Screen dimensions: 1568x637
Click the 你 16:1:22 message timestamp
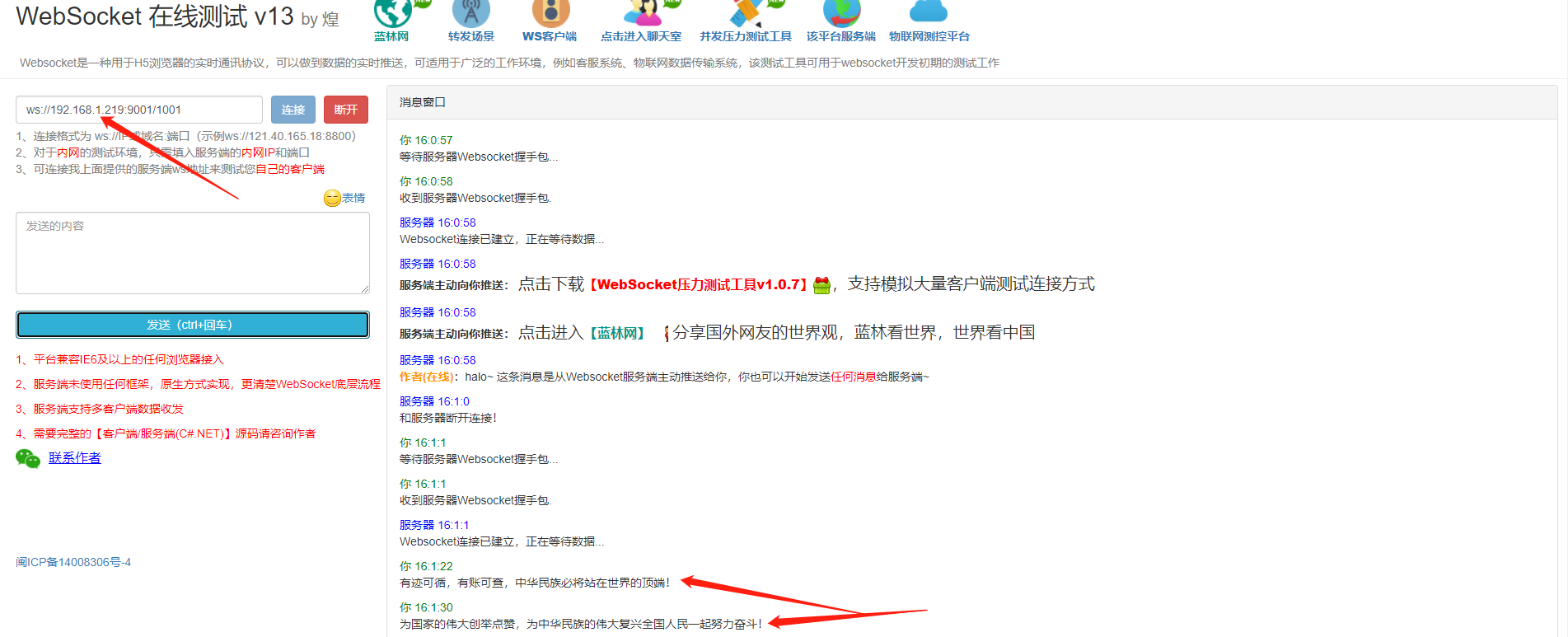426,566
